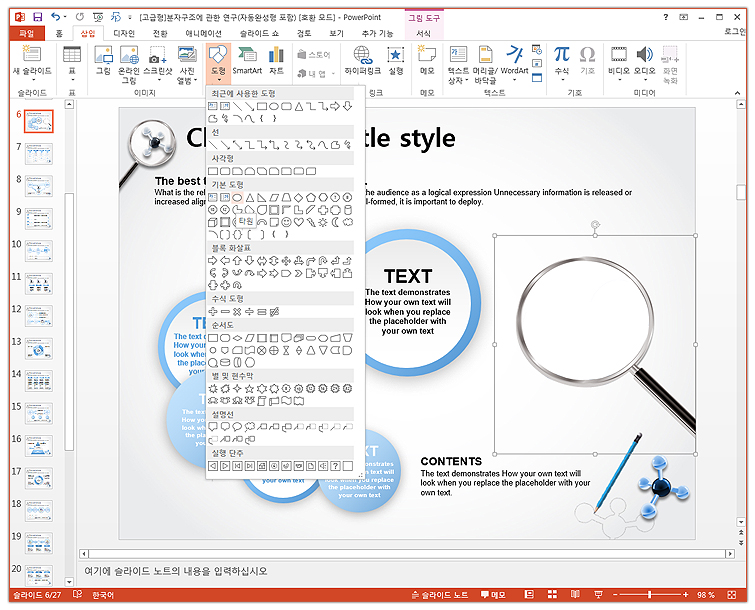This screenshot has height=610, width=755.
Task: Pick the four-way quad arrow shape
Action: point(286,260)
